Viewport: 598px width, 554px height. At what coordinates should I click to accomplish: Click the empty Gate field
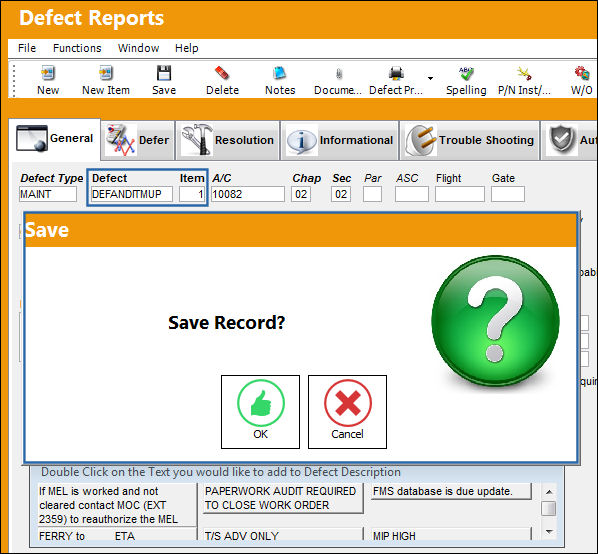(x=508, y=194)
